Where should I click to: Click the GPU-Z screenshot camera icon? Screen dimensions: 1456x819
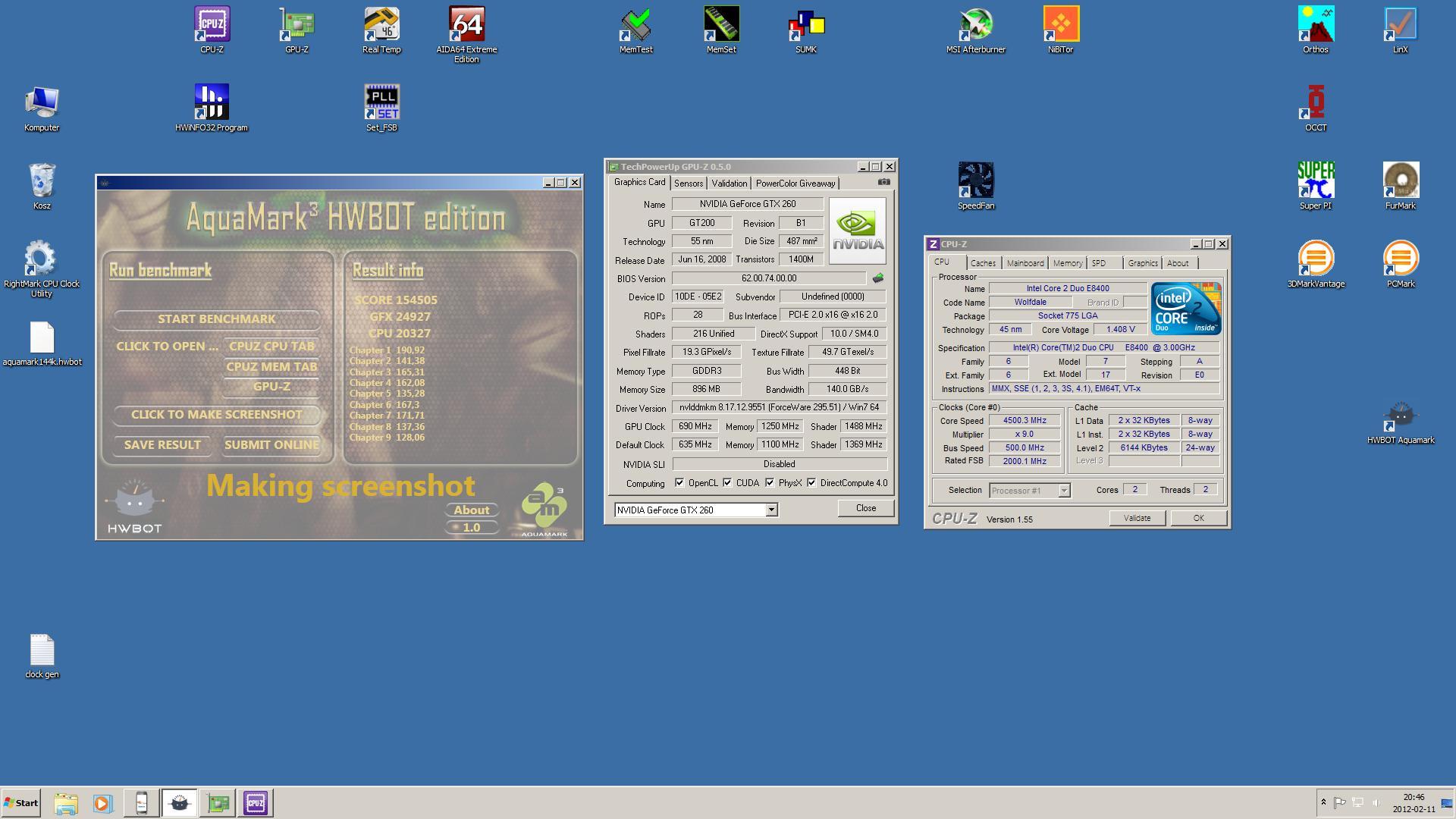(x=883, y=182)
